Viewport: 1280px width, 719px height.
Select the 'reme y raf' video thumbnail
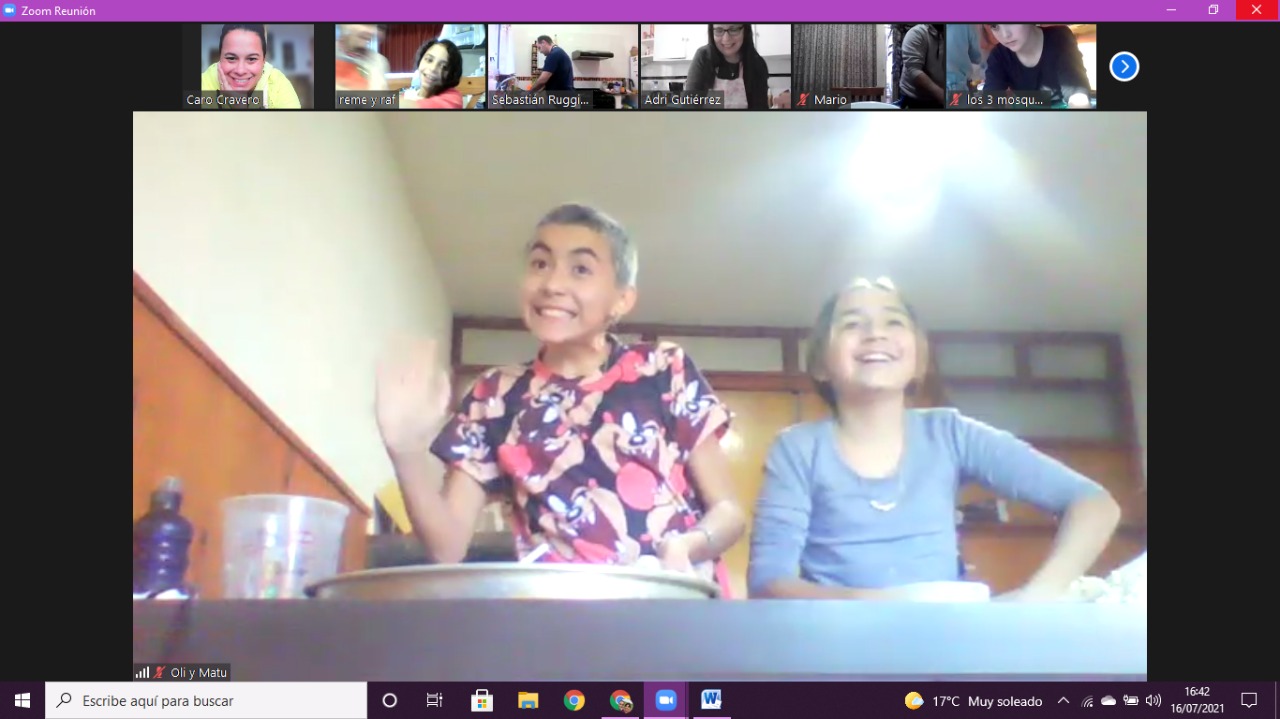[410, 66]
